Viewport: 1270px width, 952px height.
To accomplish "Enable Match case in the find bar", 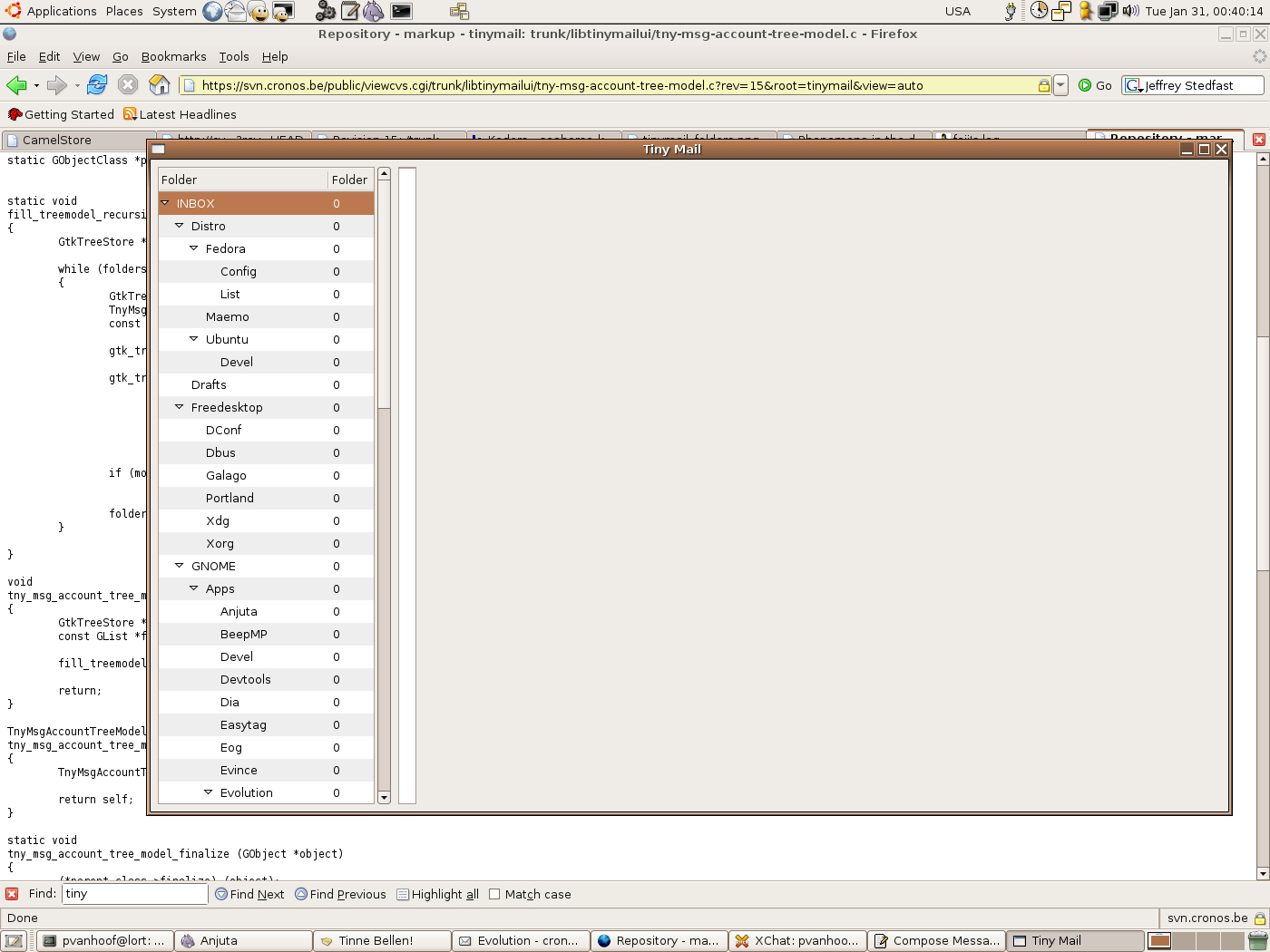I will pyautogui.click(x=494, y=894).
